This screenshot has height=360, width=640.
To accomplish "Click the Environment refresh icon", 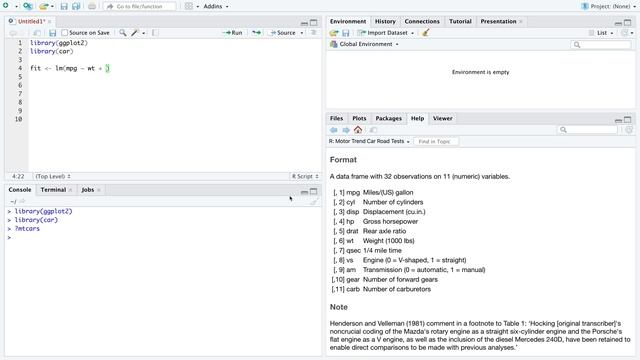I will coord(624,33).
